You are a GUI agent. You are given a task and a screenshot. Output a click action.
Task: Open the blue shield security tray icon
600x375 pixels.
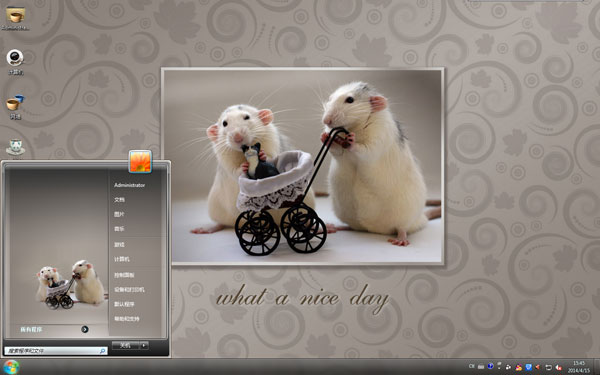pyautogui.click(x=528, y=367)
